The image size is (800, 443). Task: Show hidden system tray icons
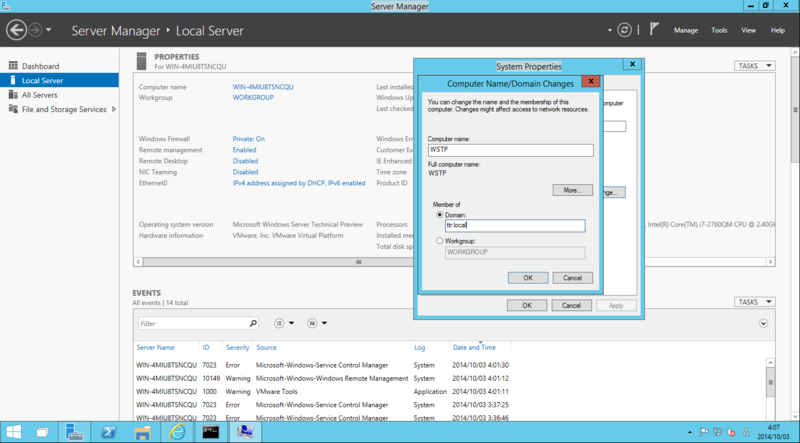(x=690, y=432)
